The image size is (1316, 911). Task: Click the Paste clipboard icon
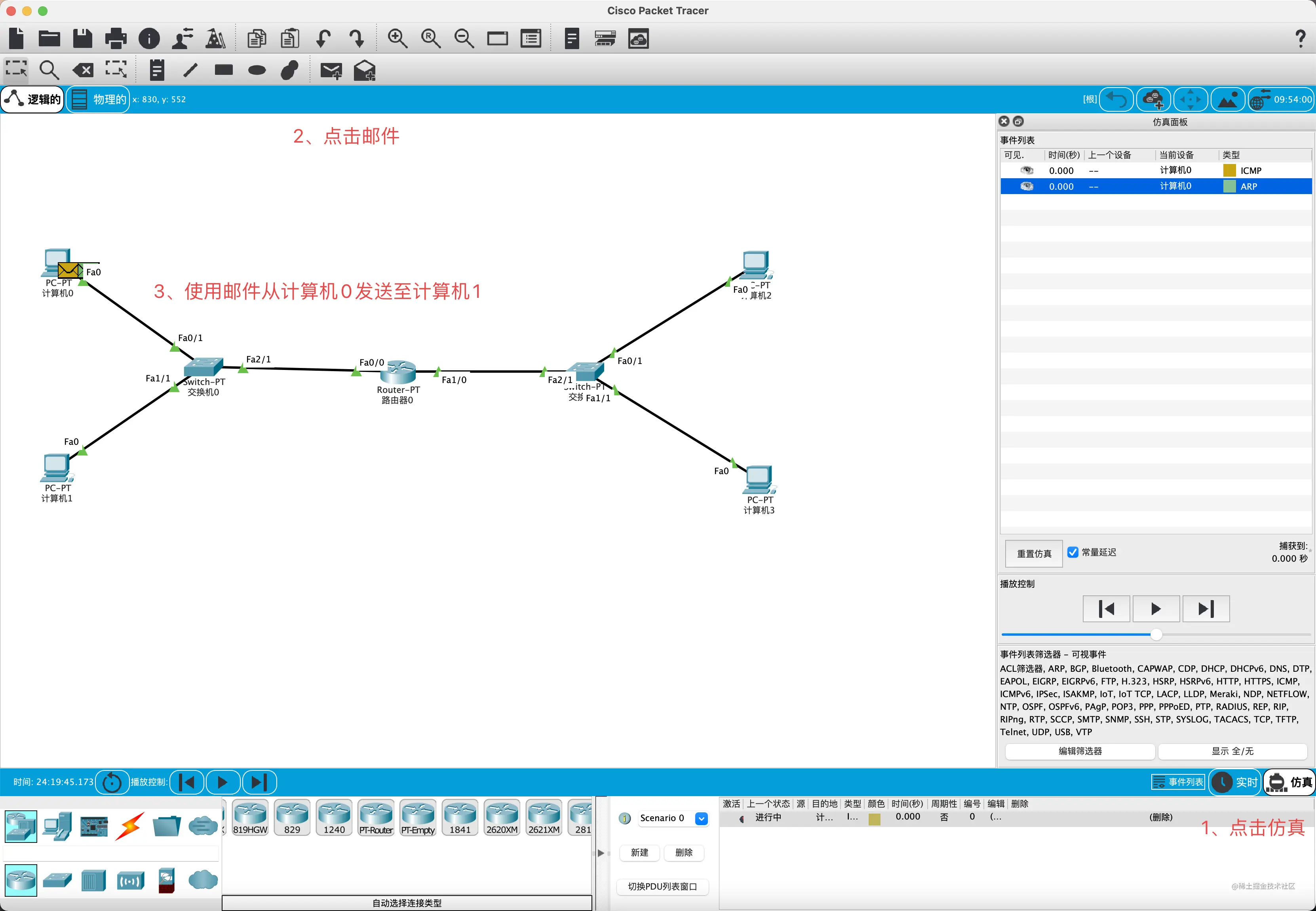(290, 38)
